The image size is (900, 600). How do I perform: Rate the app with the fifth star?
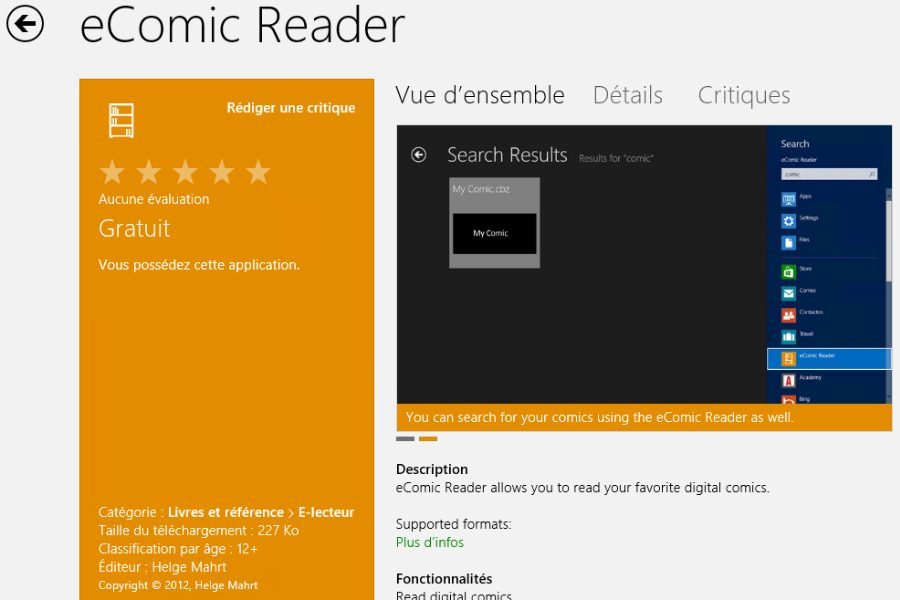[x=258, y=172]
